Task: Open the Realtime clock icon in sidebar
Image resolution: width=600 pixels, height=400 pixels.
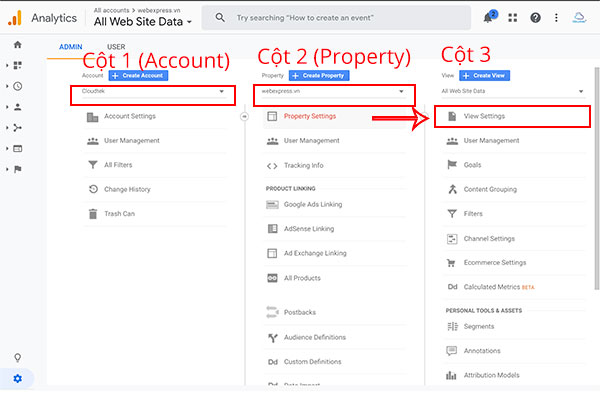Action: [18, 86]
